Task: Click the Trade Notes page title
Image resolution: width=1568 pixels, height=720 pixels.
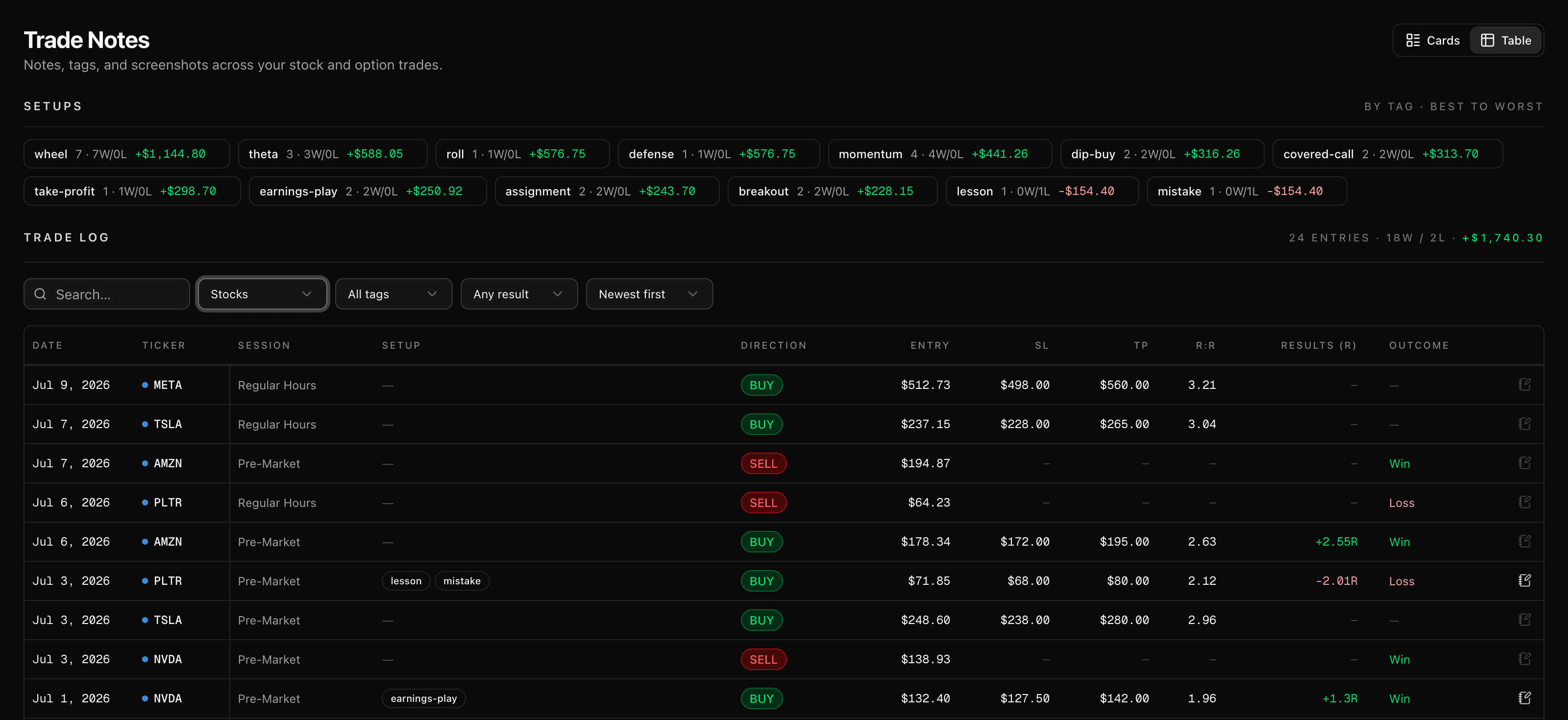Action: click(x=86, y=40)
